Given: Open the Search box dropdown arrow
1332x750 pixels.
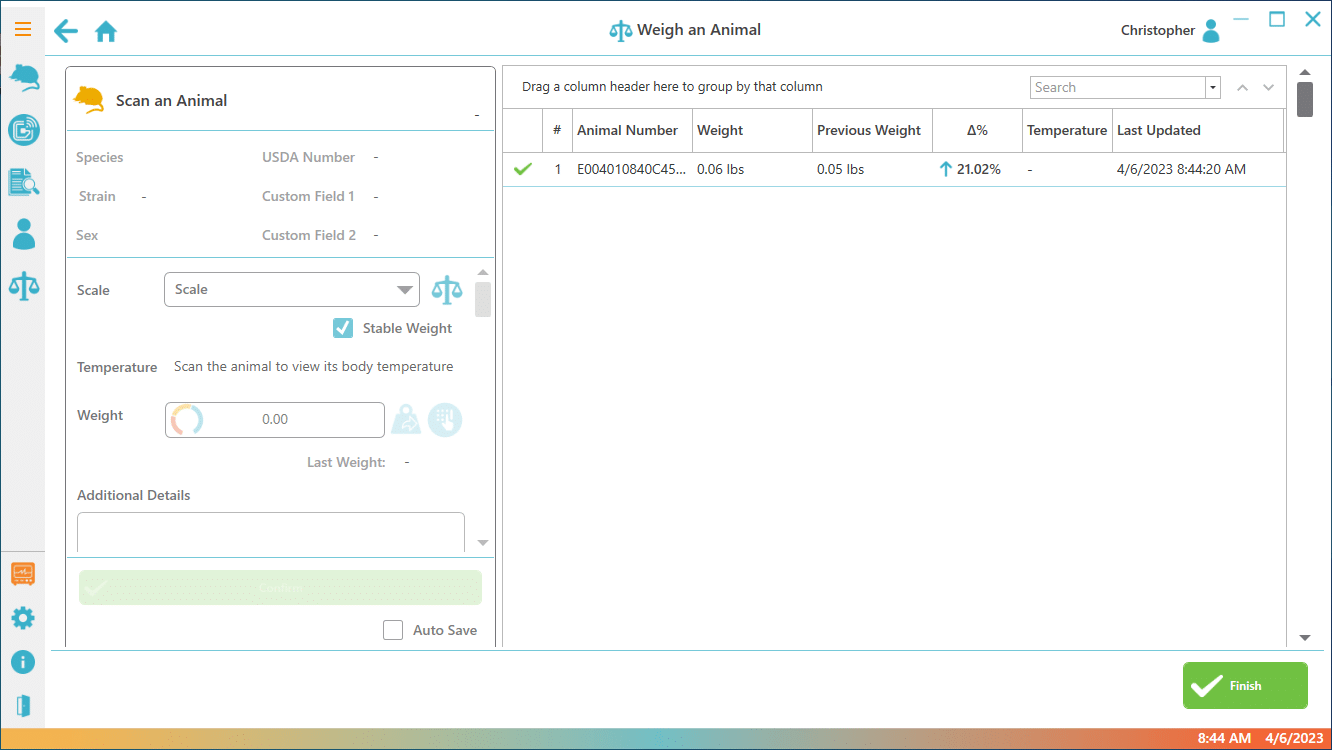Looking at the screenshot, I should click(x=1213, y=88).
